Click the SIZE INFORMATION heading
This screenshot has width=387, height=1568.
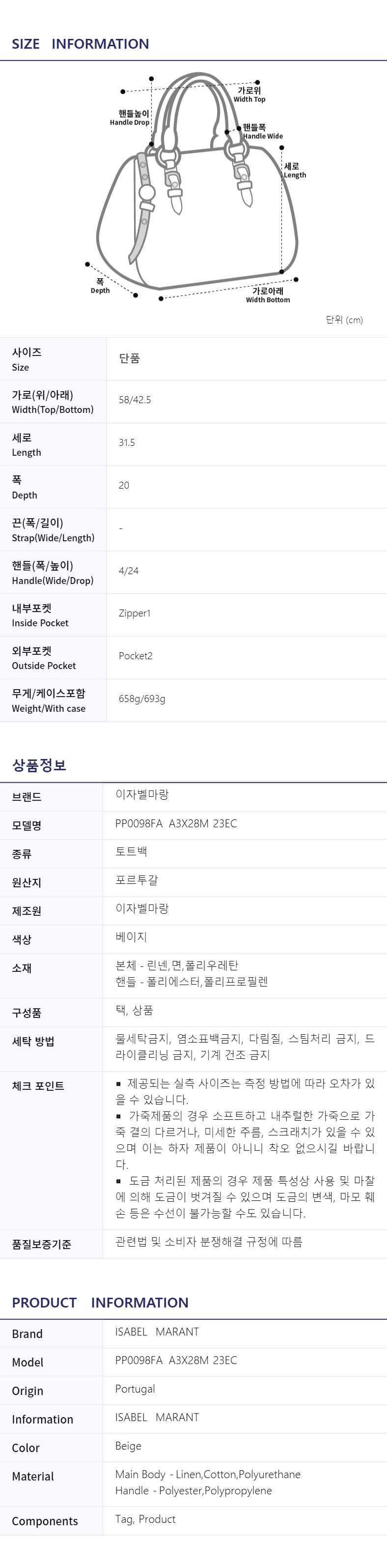[81, 44]
